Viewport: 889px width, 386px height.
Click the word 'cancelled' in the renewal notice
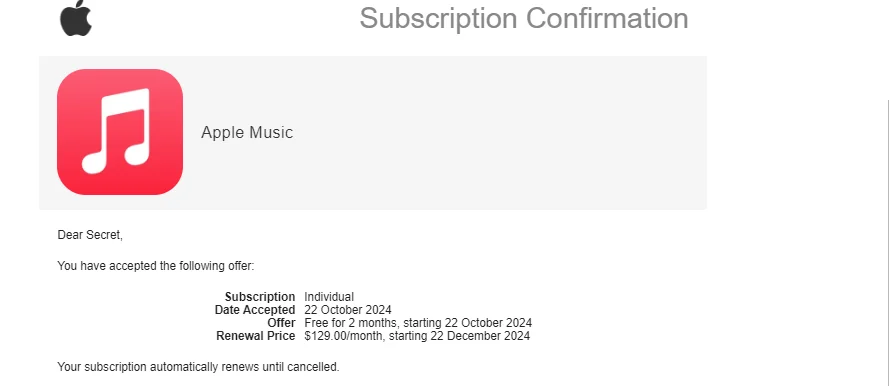coord(313,367)
